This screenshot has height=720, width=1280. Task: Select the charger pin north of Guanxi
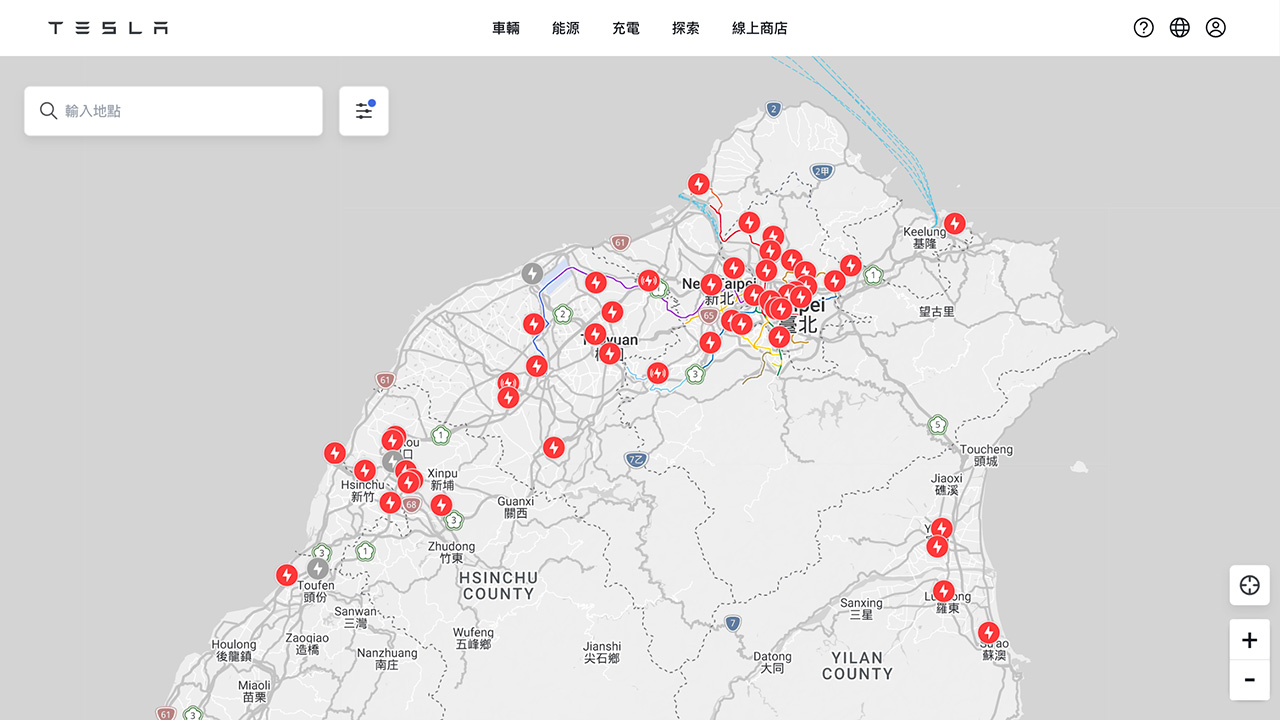554,448
